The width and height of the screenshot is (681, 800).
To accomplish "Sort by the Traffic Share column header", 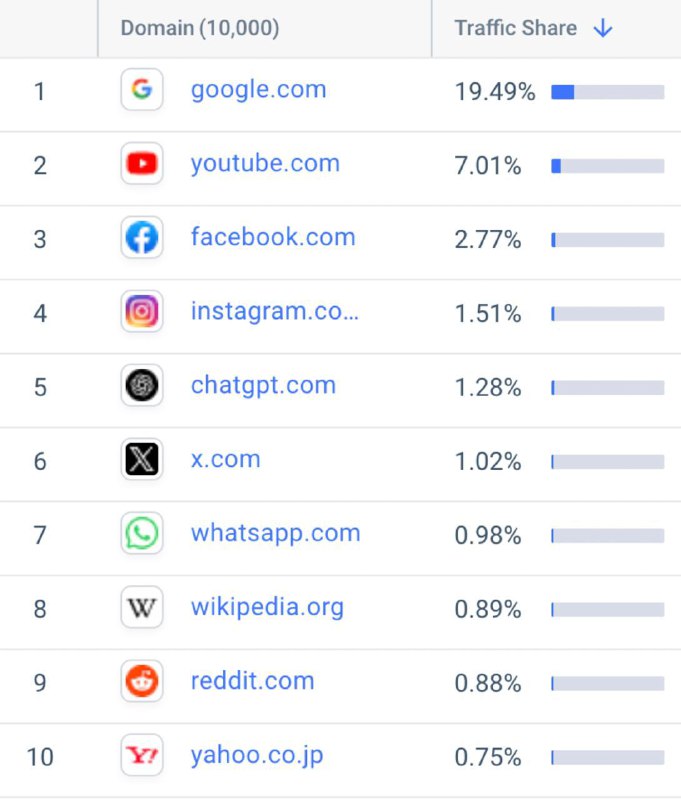I will (x=516, y=28).
